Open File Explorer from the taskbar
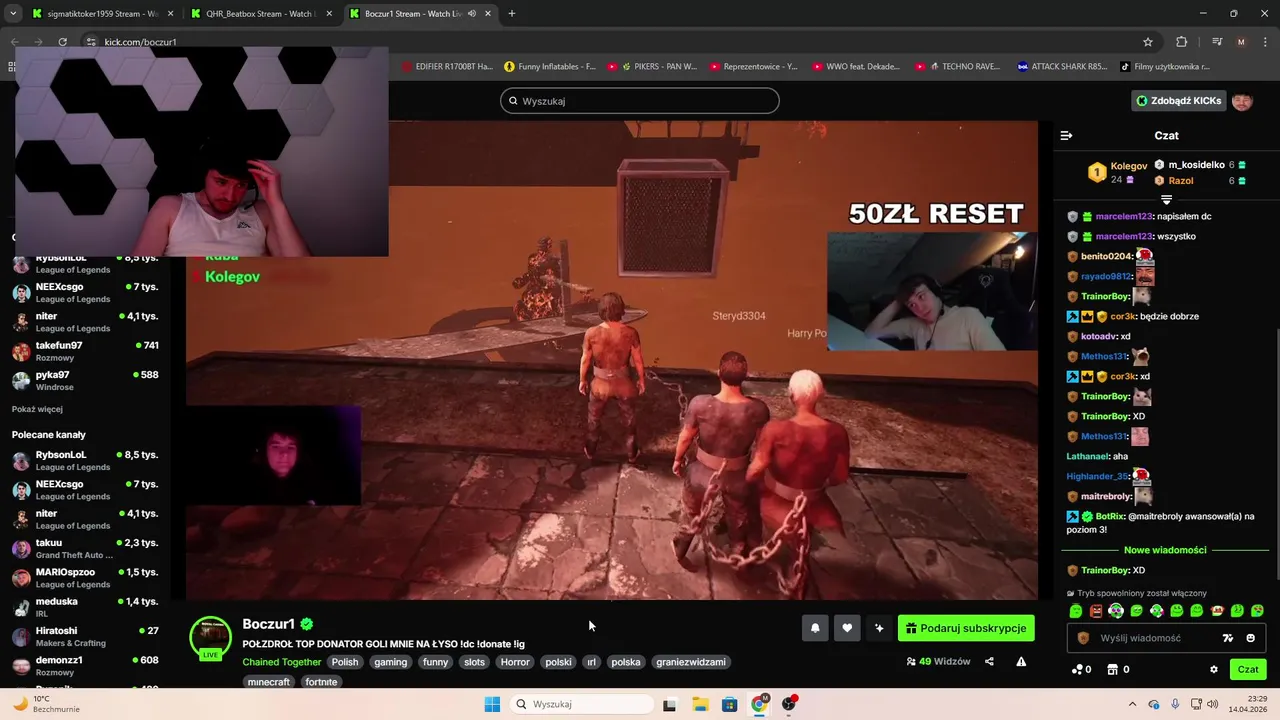This screenshot has width=1280, height=720. pyautogui.click(x=699, y=704)
